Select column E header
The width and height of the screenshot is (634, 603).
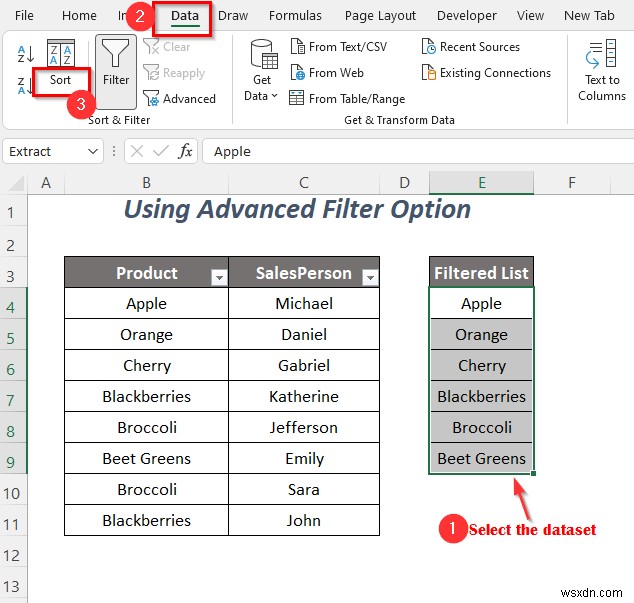tap(482, 183)
